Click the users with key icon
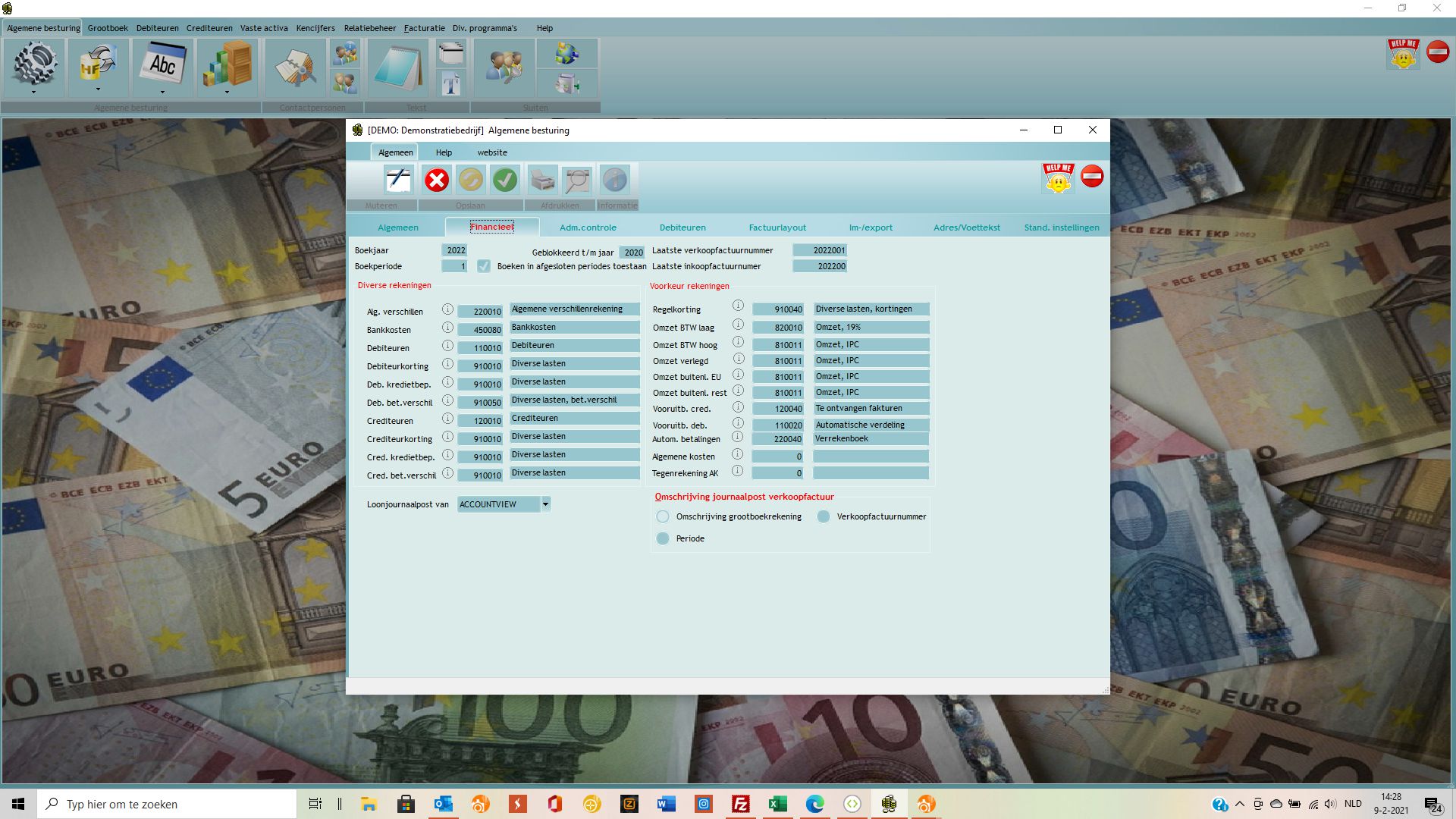The image size is (1456, 819). coord(504,68)
